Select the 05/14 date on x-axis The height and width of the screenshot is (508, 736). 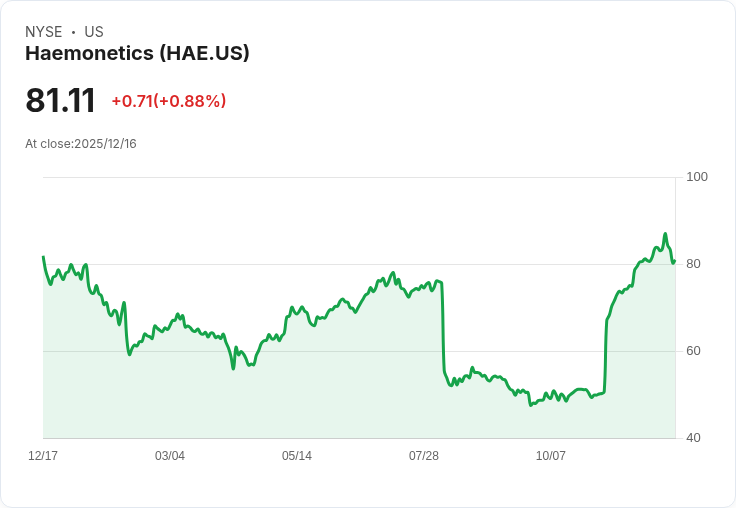pyautogui.click(x=297, y=456)
